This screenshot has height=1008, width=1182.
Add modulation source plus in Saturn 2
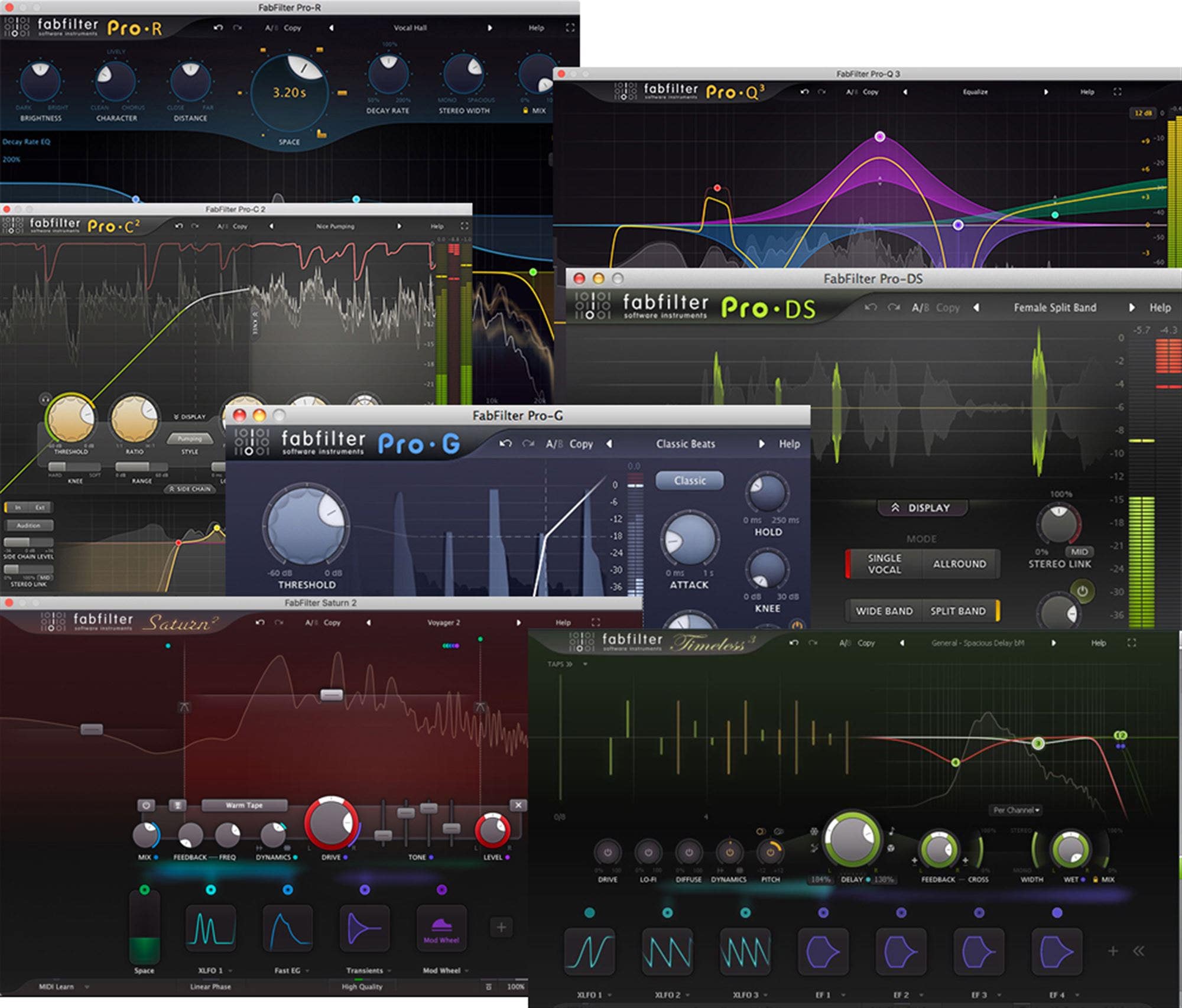point(501,927)
